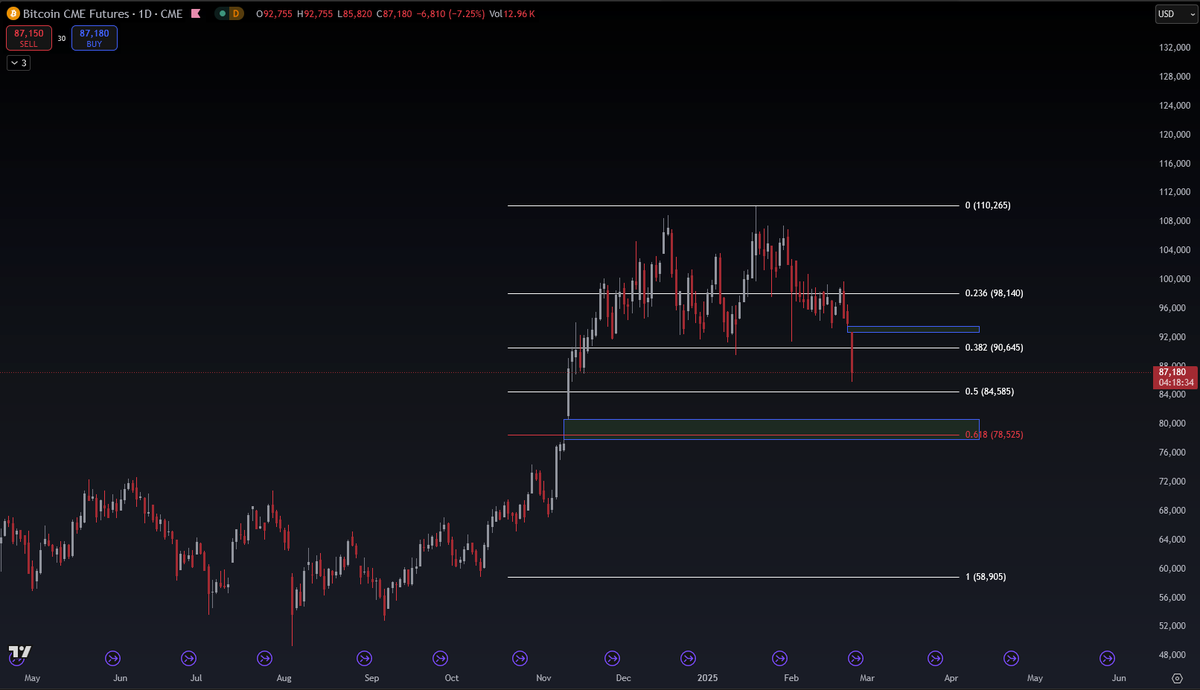Click the green market status dot
This screenshot has height=690, width=1200.
tap(222, 14)
